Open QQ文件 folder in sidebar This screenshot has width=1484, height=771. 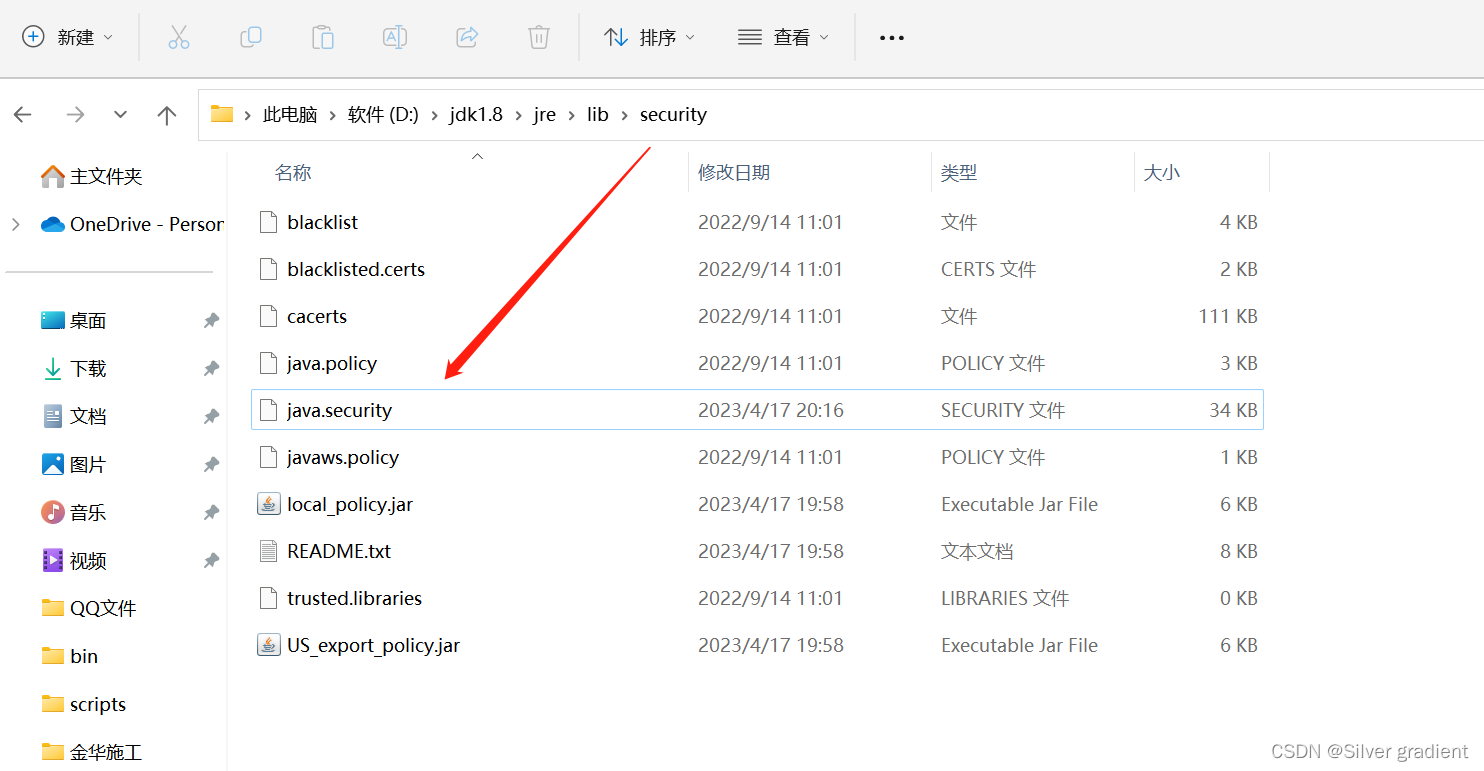[x=103, y=608]
